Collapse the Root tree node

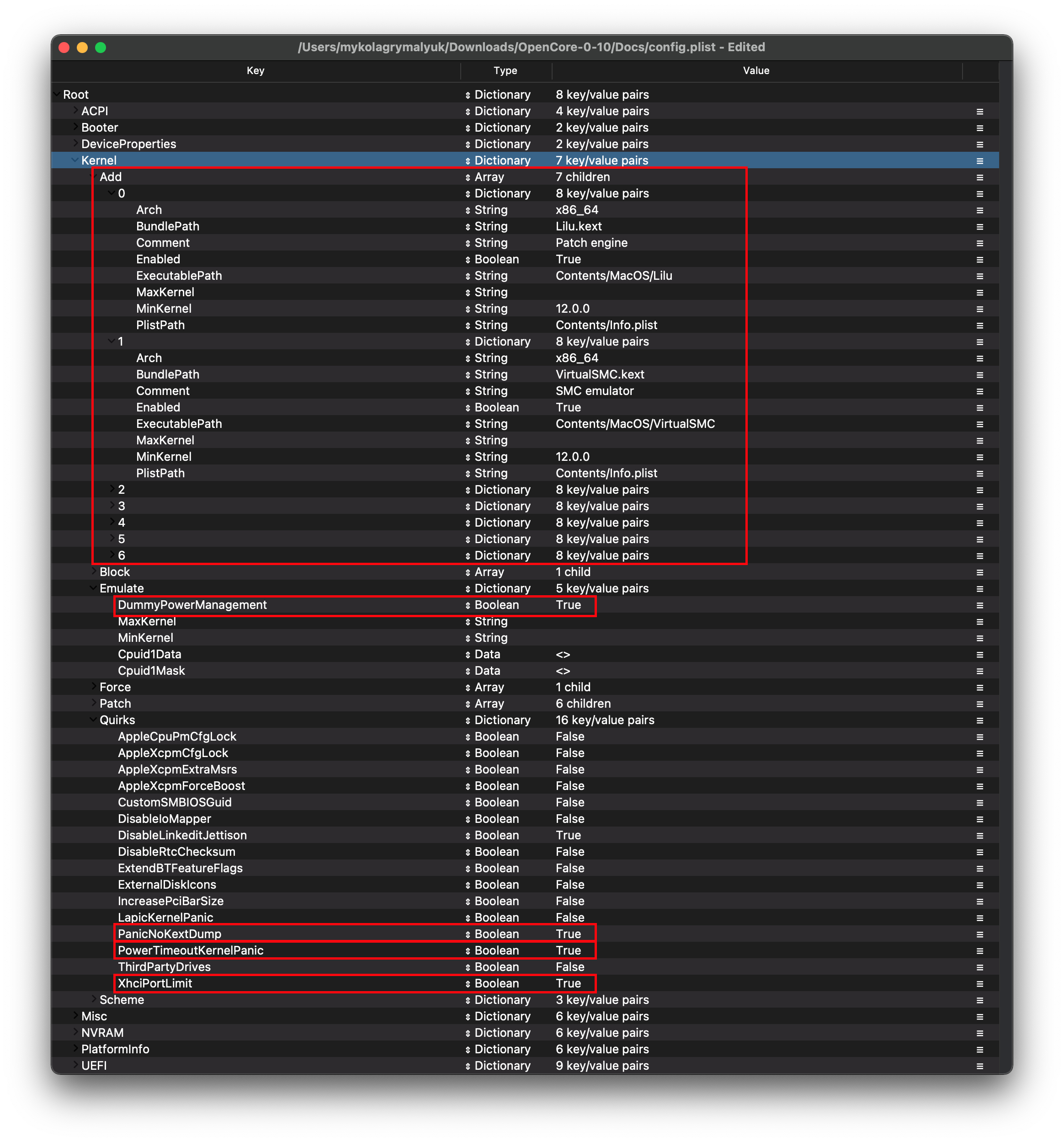pyautogui.click(x=57, y=94)
